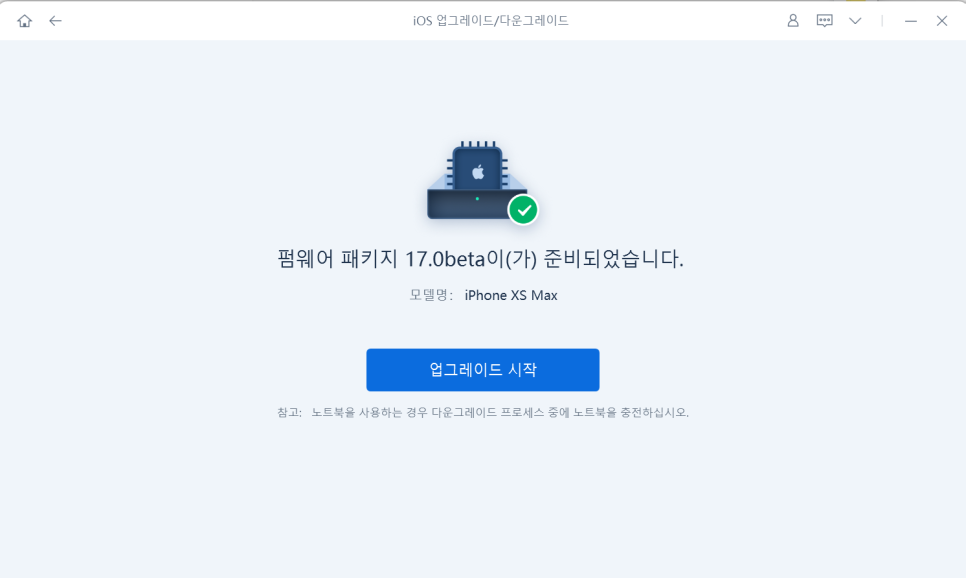The image size is (966, 578).
Task: Select the iPhone XS Max model name
Action: (511, 295)
